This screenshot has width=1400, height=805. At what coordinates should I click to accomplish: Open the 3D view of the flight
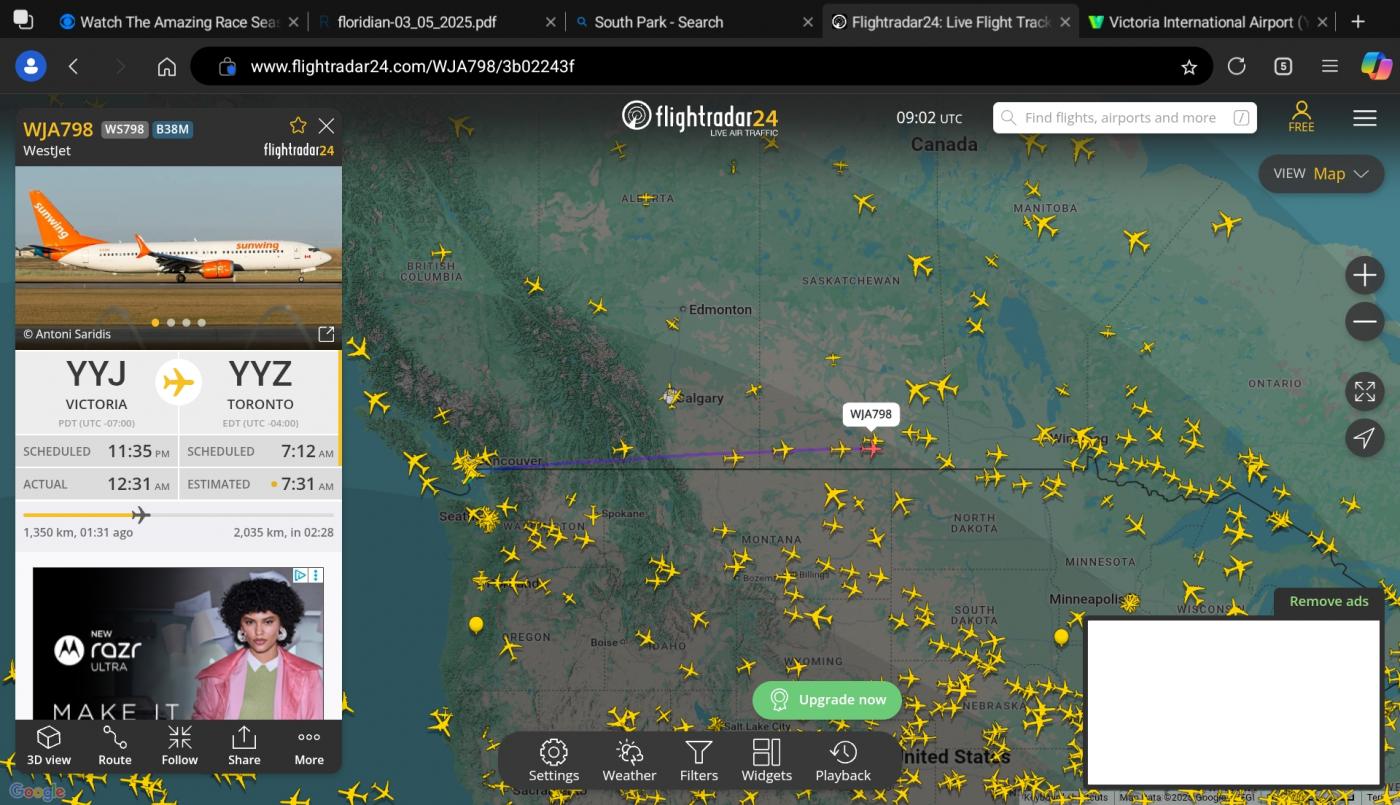[49, 746]
